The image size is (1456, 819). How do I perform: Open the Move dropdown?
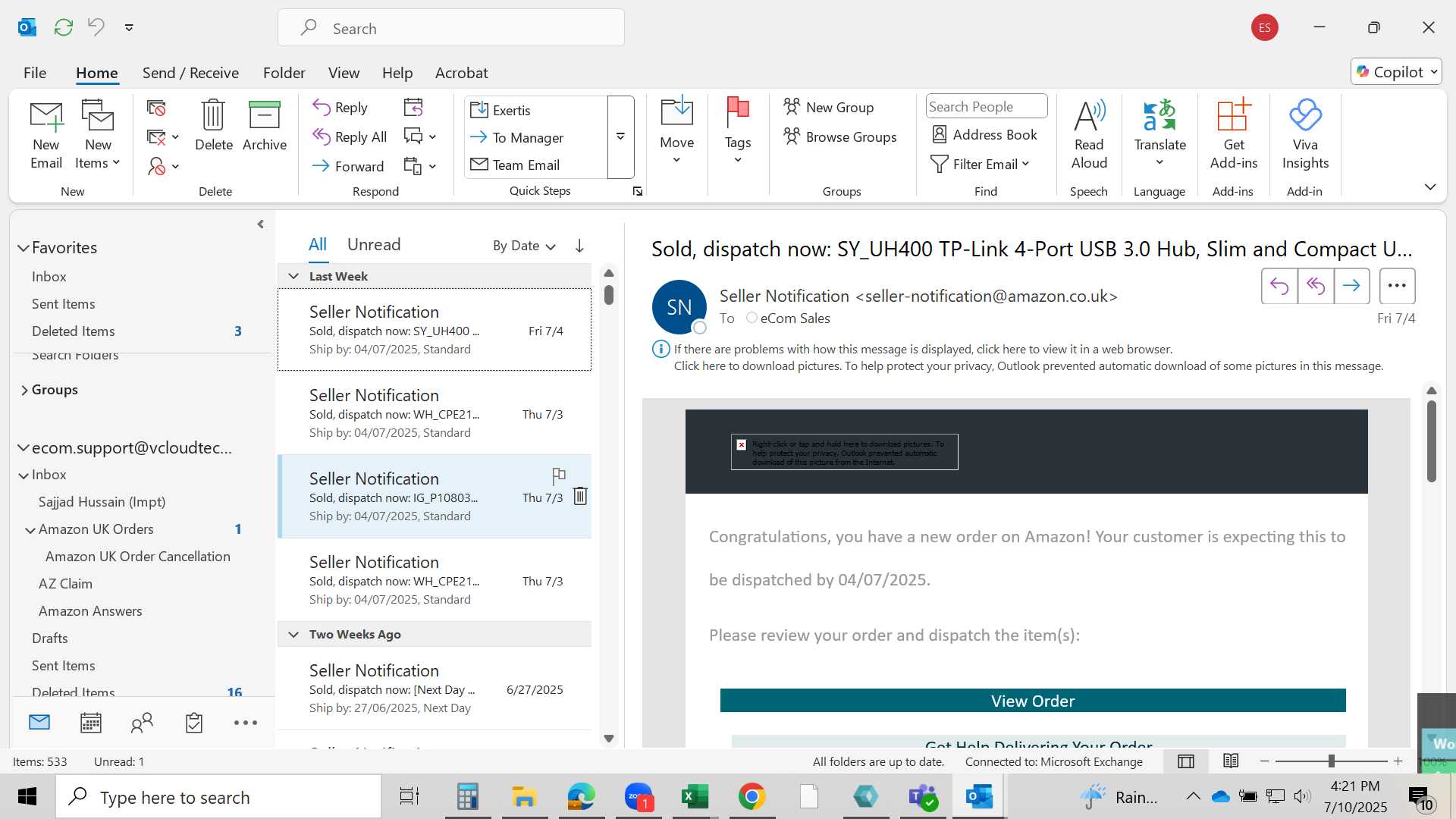pyautogui.click(x=676, y=131)
